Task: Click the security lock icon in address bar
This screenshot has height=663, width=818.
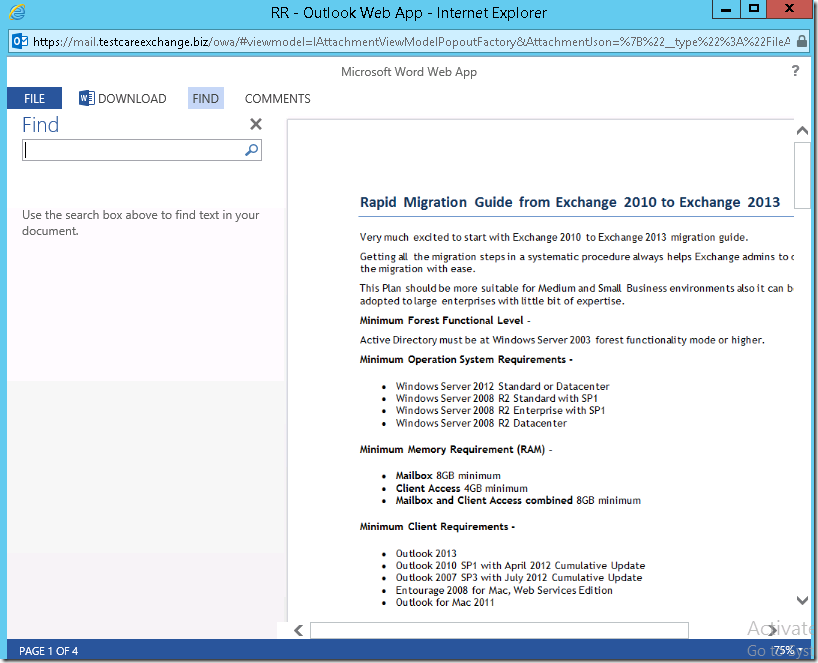Action: point(802,42)
